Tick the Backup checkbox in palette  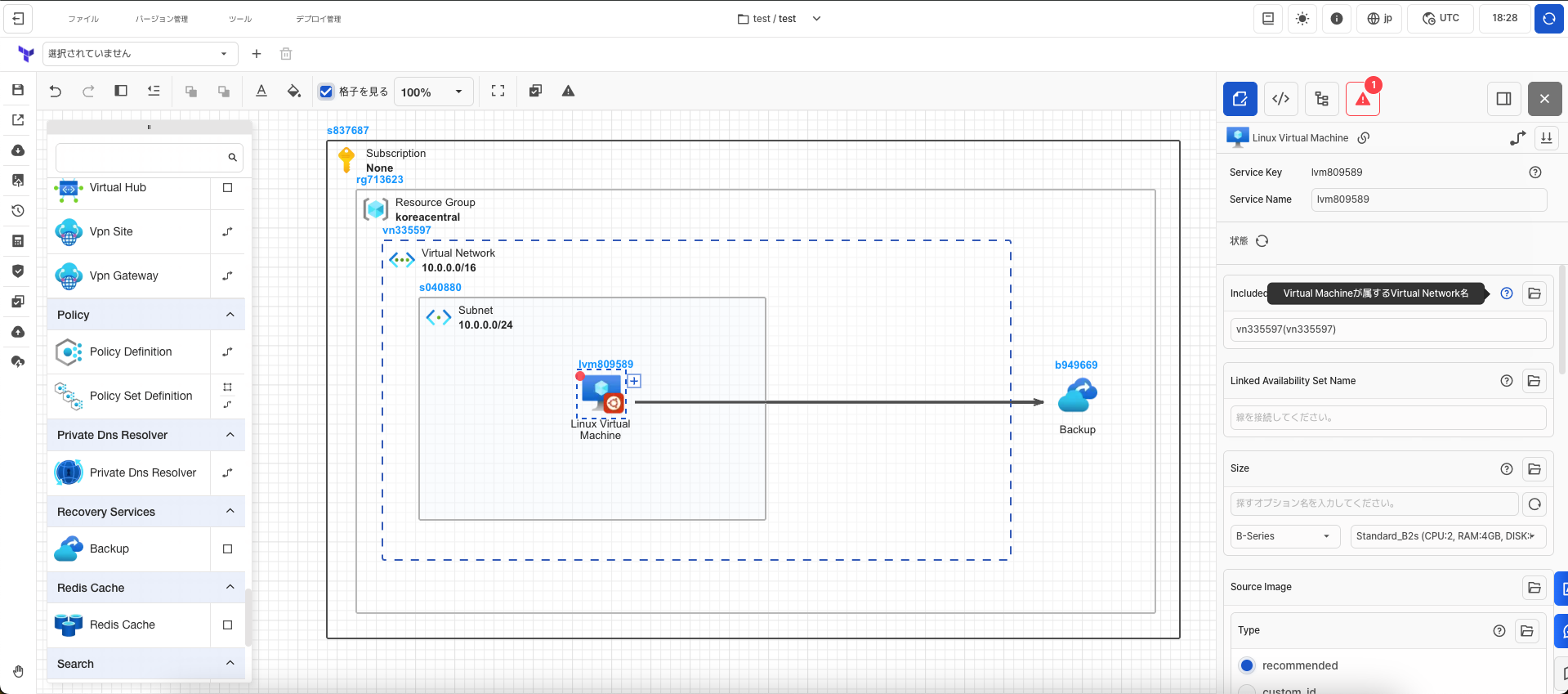tap(227, 549)
